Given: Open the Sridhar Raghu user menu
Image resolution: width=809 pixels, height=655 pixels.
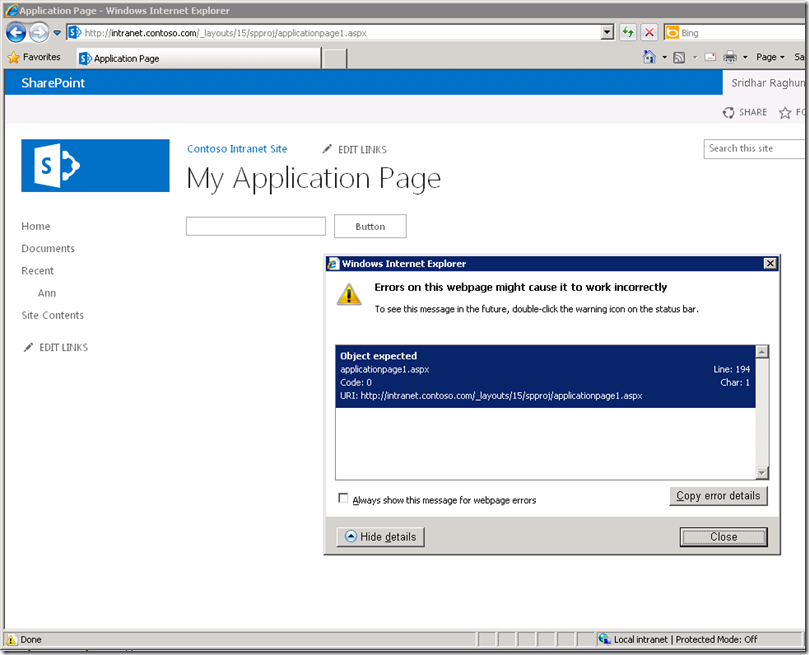Looking at the screenshot, I should click(x=767, y=83).
